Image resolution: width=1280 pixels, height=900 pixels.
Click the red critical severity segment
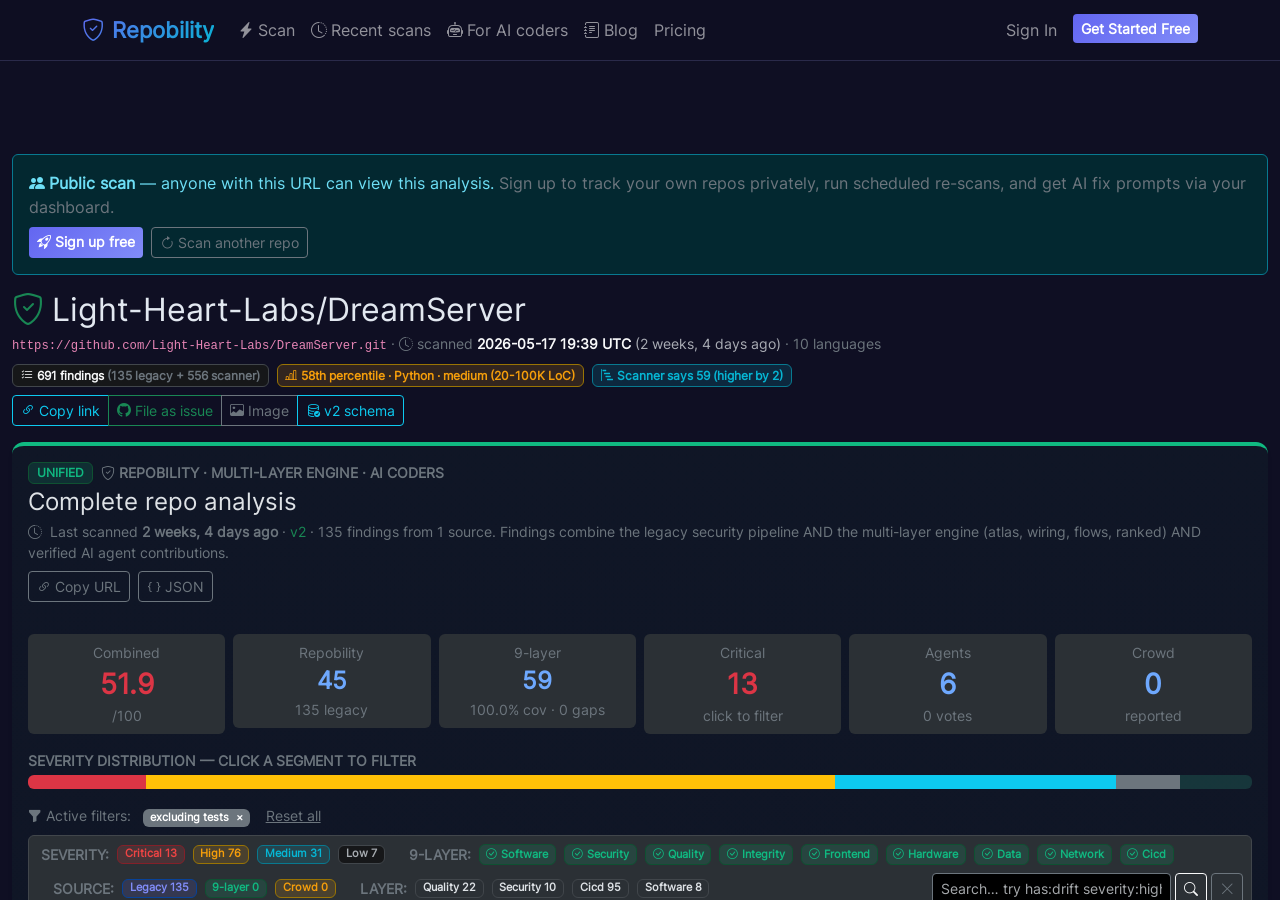click(x=87, y=782)
